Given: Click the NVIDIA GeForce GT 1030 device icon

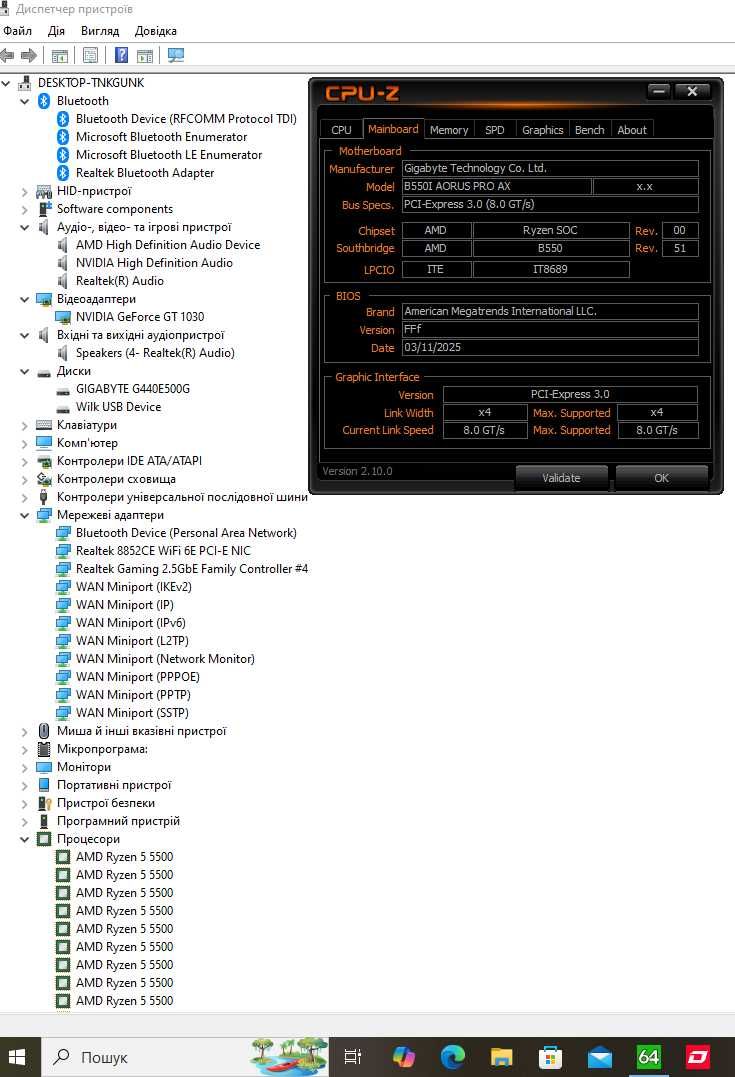Looking at the screenshot, I should click(x=63, y=317).
